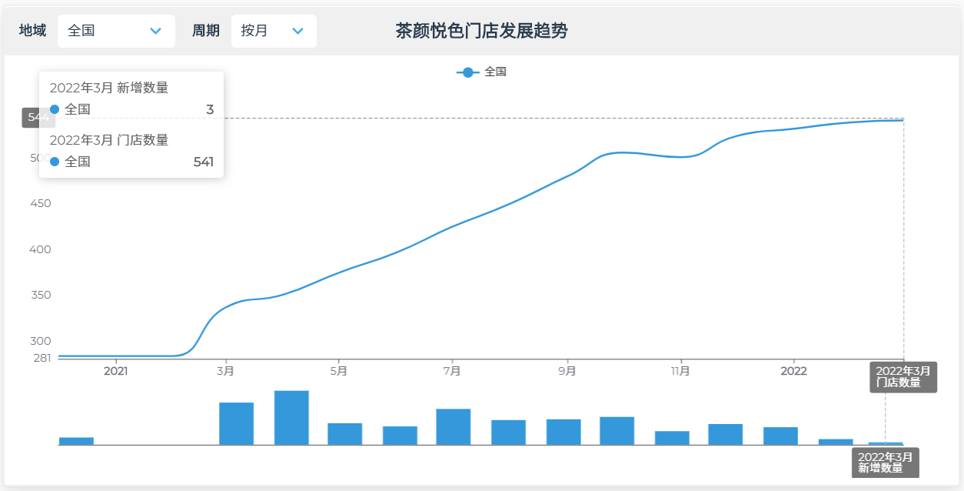Click the September 2021 new-store bar
The width and height of the screenshot is (964, 491).
(563, 431)
